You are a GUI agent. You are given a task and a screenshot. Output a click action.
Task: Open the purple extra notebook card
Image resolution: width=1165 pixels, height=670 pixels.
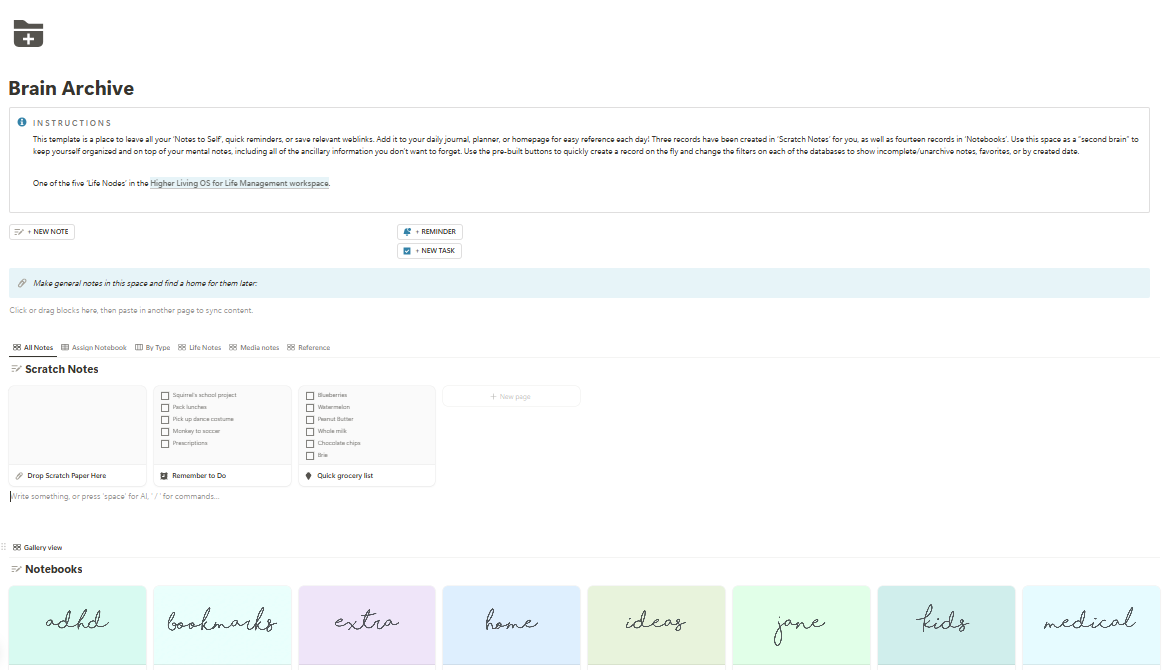coord(366,622)
